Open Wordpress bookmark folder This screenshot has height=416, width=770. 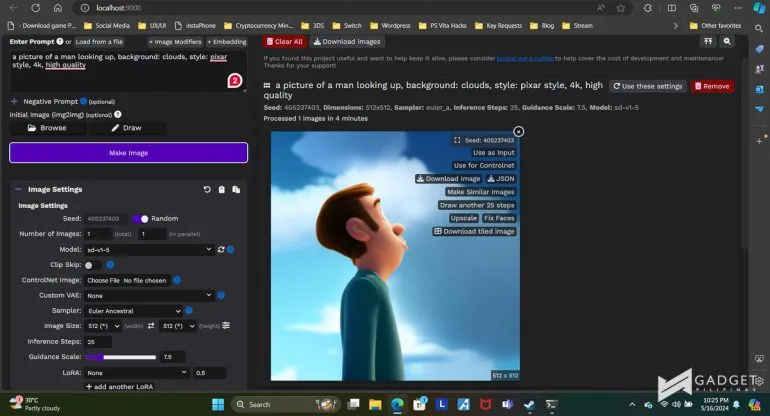pyautogui.click(x=390, y=26)
